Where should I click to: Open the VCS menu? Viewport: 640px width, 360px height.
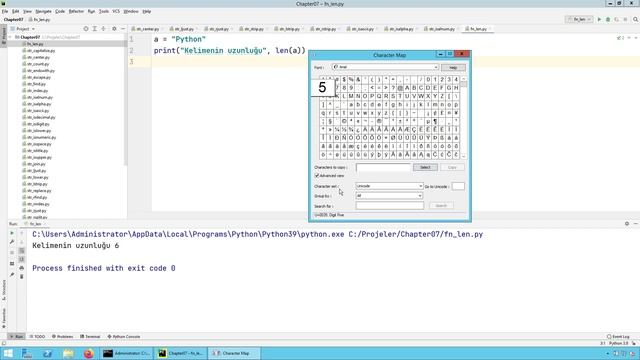tap(116, 11)
